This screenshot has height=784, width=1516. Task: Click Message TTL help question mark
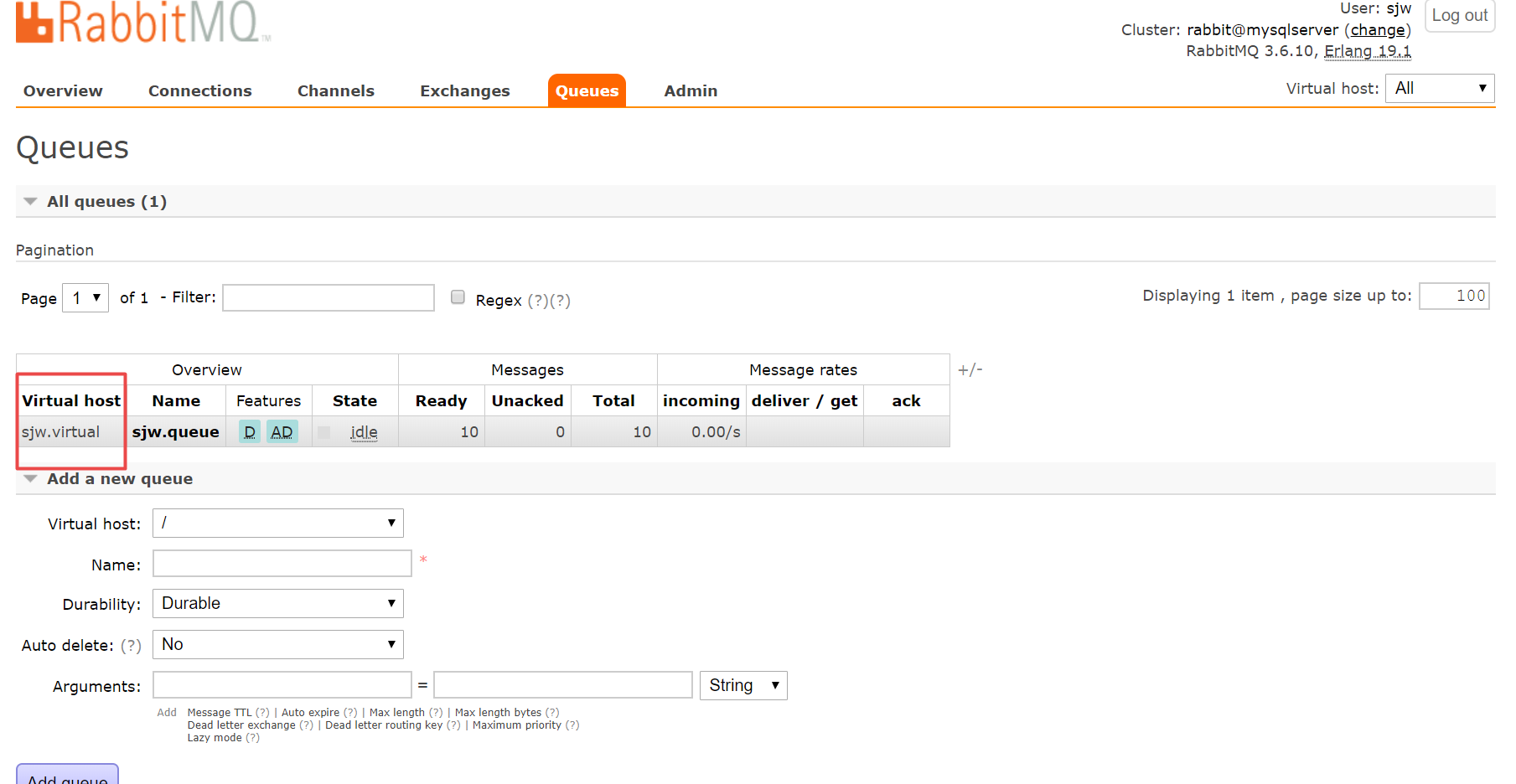[x=263, y=713]
